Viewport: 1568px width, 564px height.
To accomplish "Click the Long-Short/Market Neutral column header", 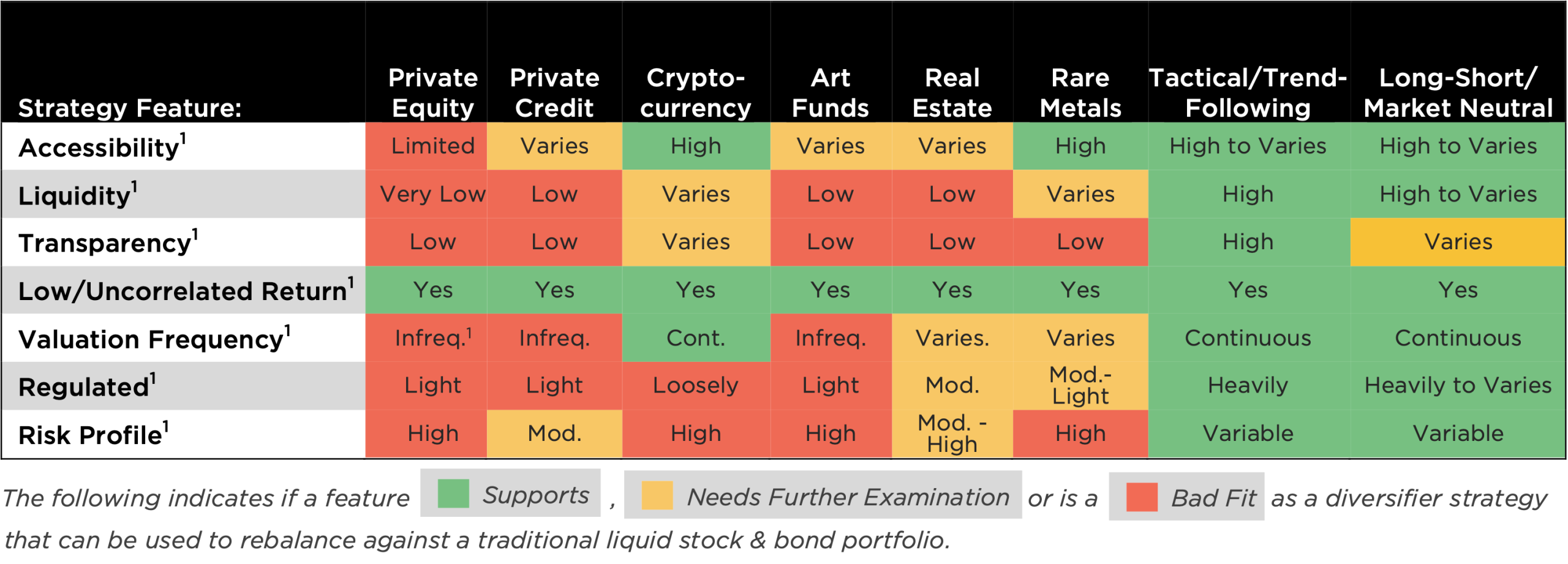I will (x=1457, y=92).
